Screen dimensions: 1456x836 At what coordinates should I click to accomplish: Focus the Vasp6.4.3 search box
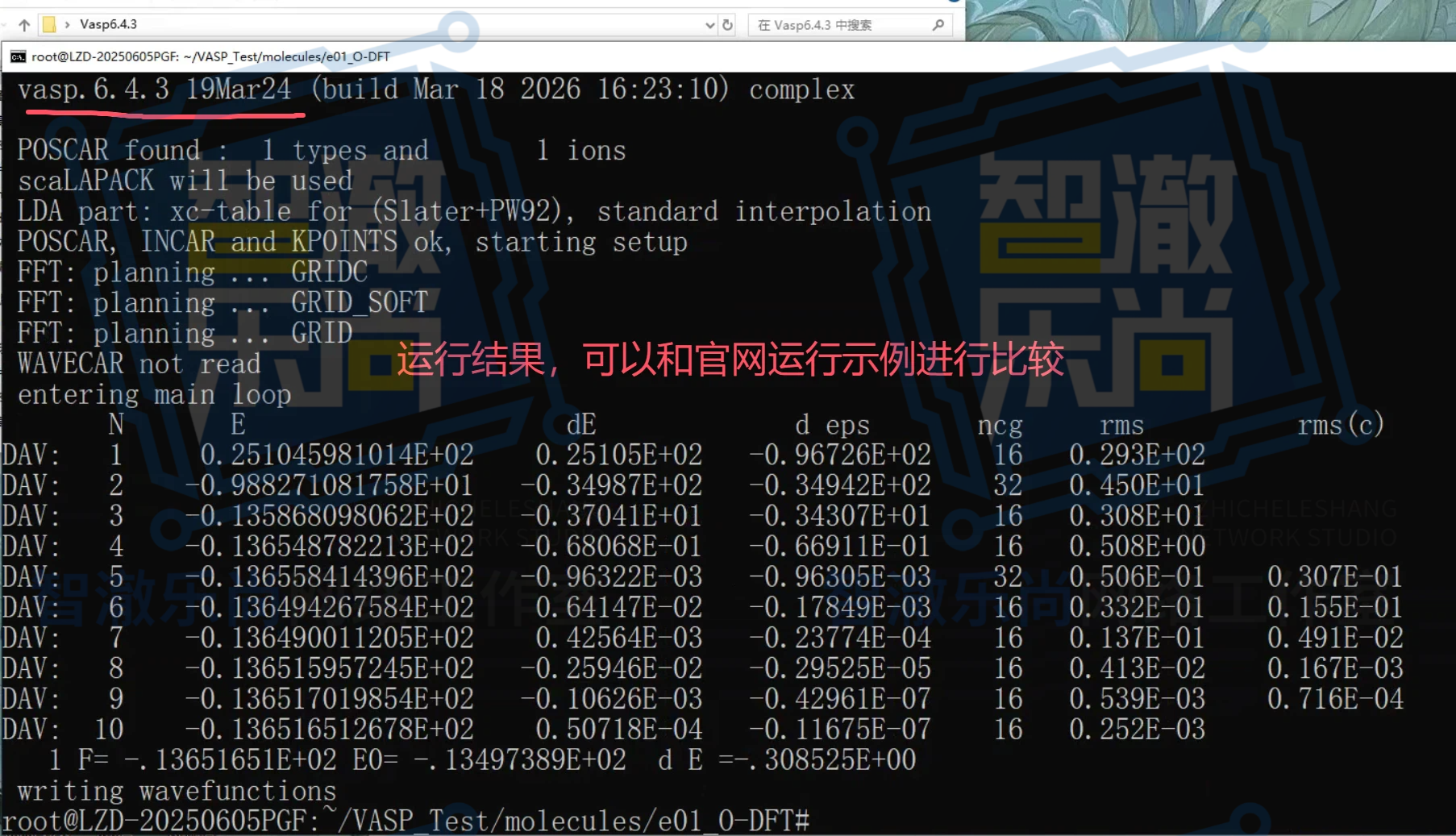click(851, 25)
